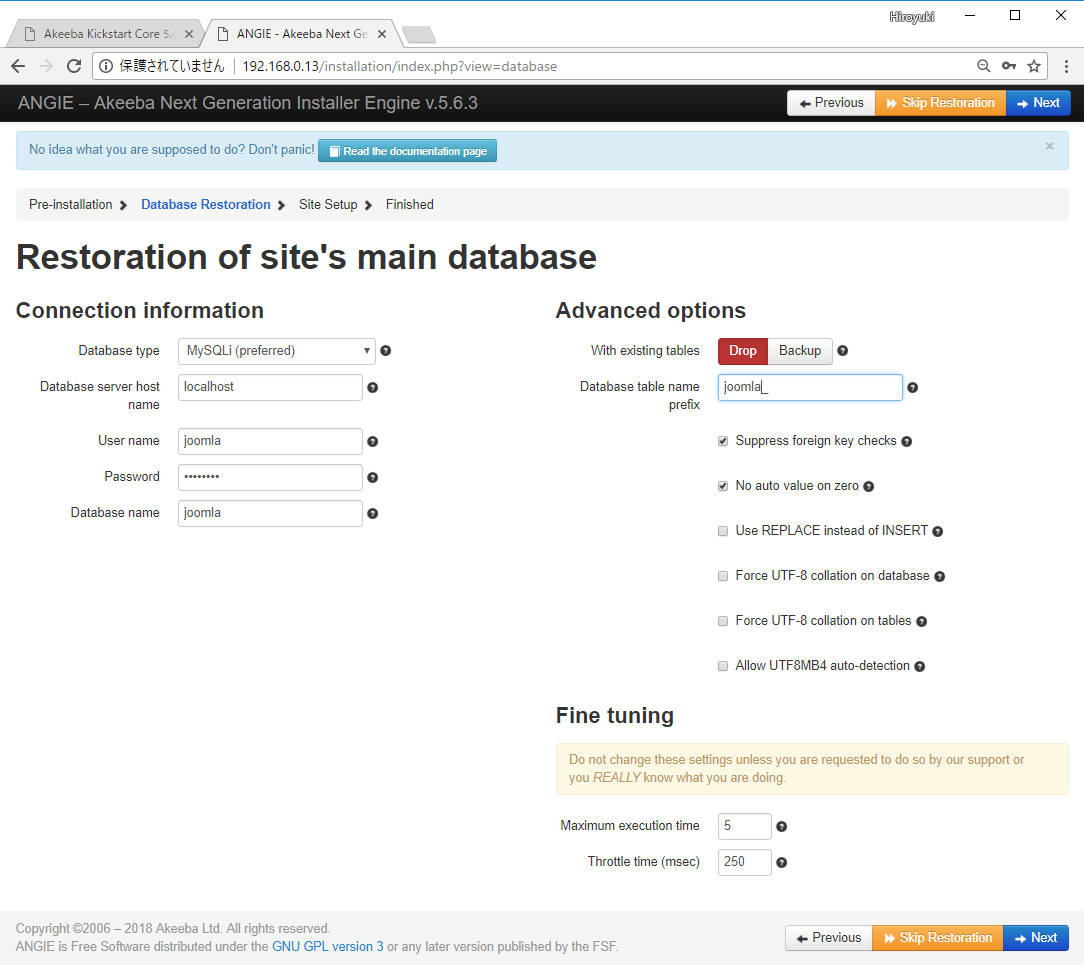The height and width of the screenshot is (965, 1084).
Task: Click Database server host name field
Action: point(270,387)
